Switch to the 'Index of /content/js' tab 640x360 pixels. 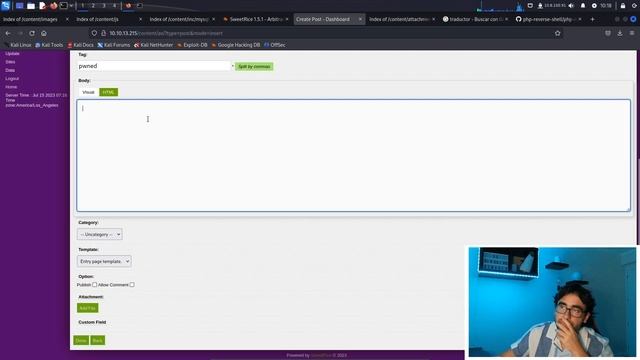click(98, 19)
